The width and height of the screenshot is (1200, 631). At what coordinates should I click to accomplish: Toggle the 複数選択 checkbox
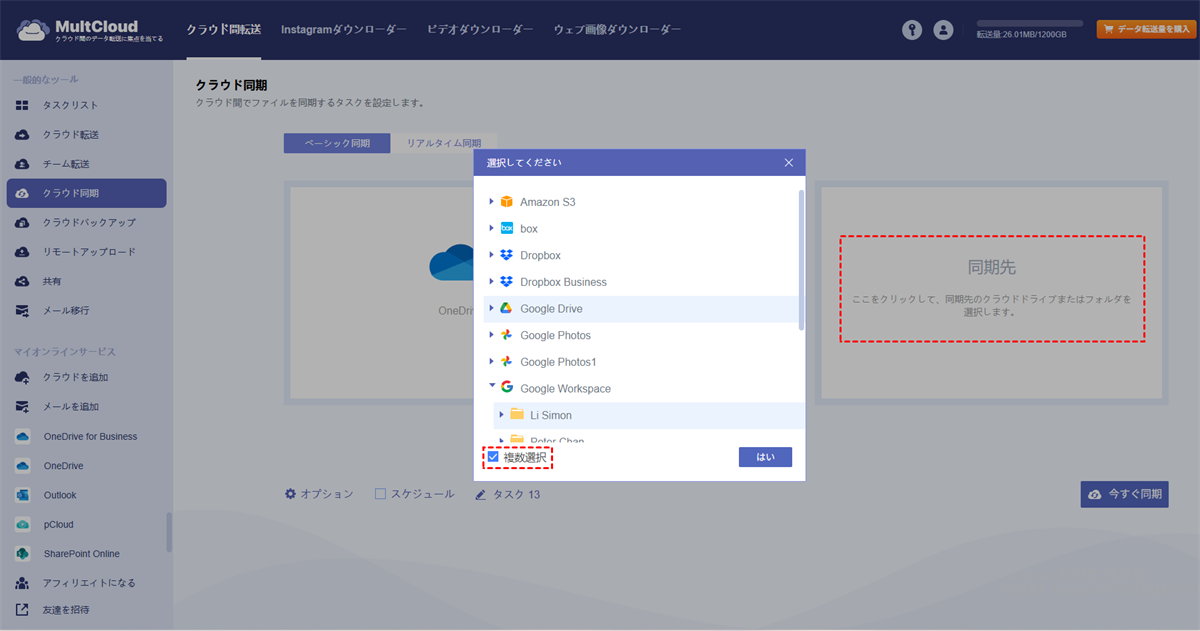click(x=493, y=457)
